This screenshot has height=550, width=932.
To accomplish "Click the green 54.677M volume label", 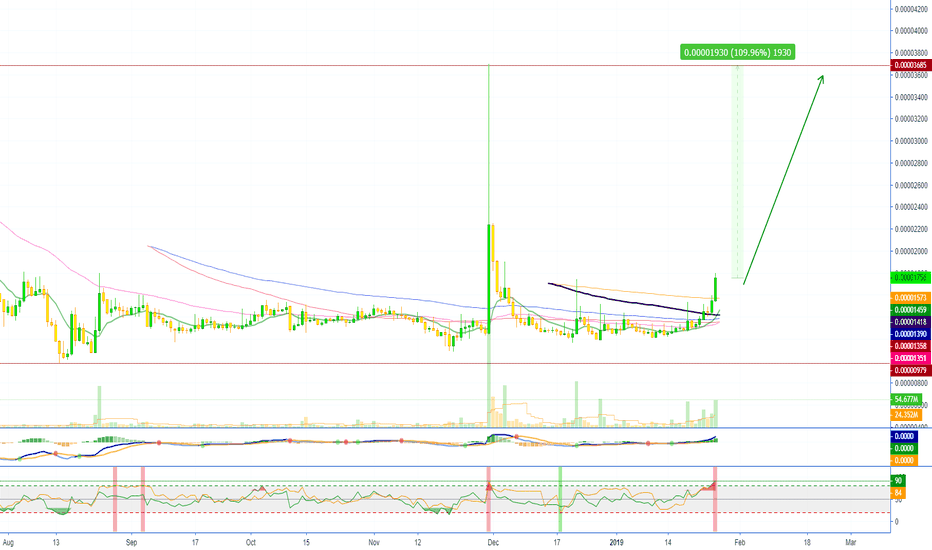I will (x=906, y=399).
